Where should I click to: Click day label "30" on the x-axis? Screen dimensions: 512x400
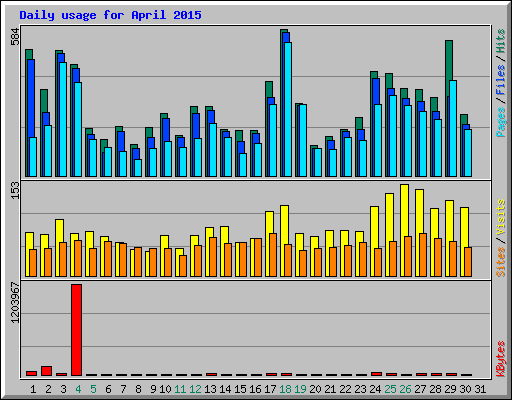[465, 389]
